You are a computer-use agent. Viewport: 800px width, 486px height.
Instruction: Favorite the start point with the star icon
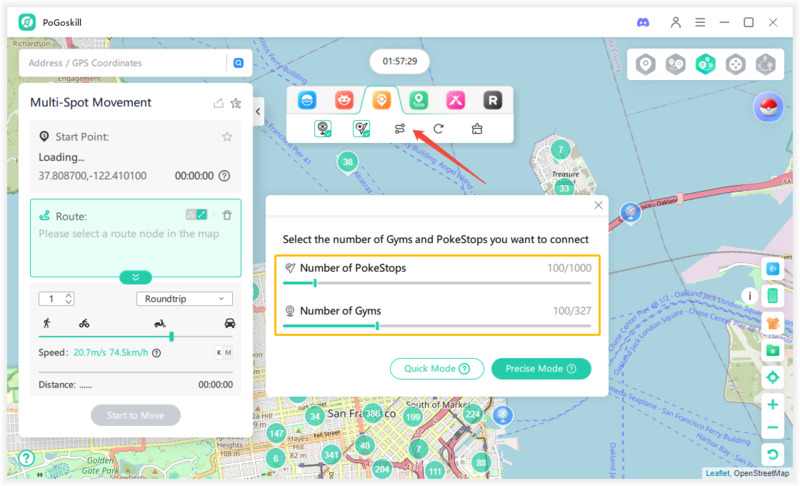pos(227,137)
